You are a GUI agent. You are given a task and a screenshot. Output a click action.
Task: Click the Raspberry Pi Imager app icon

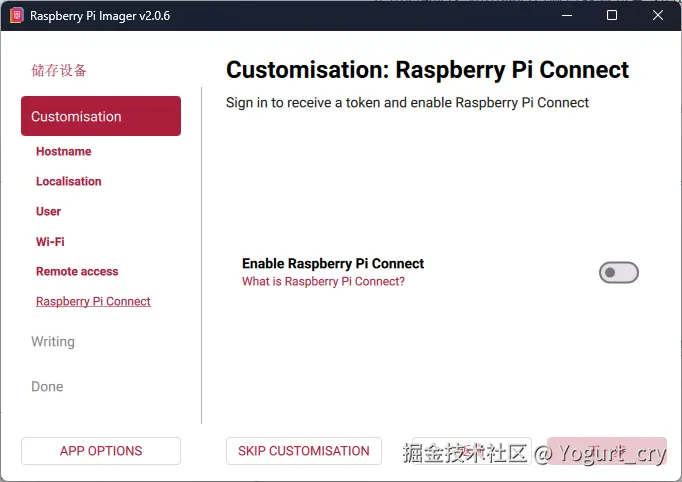click(x=17, y=16)
